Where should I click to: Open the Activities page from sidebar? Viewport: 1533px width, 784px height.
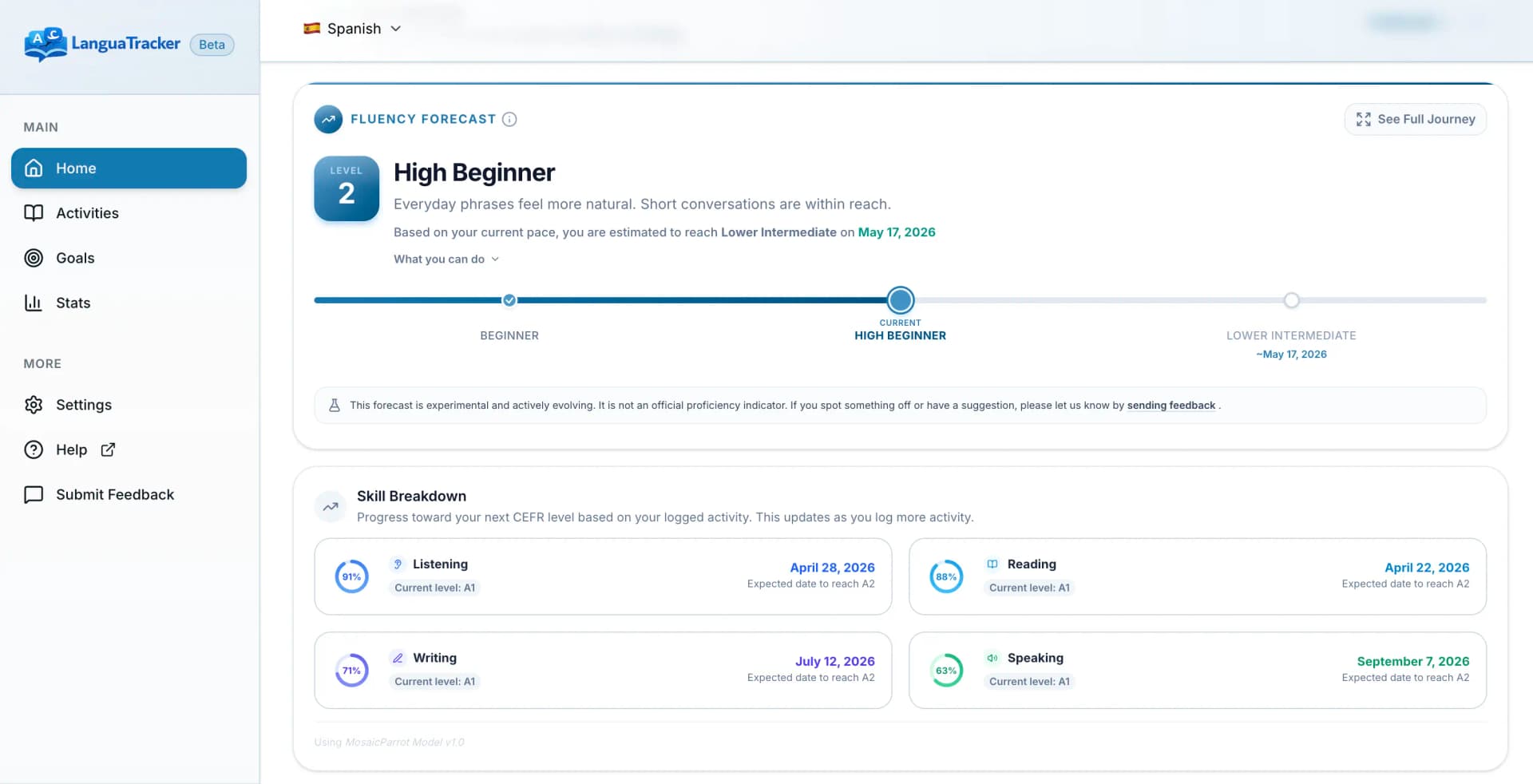(87, 213)
